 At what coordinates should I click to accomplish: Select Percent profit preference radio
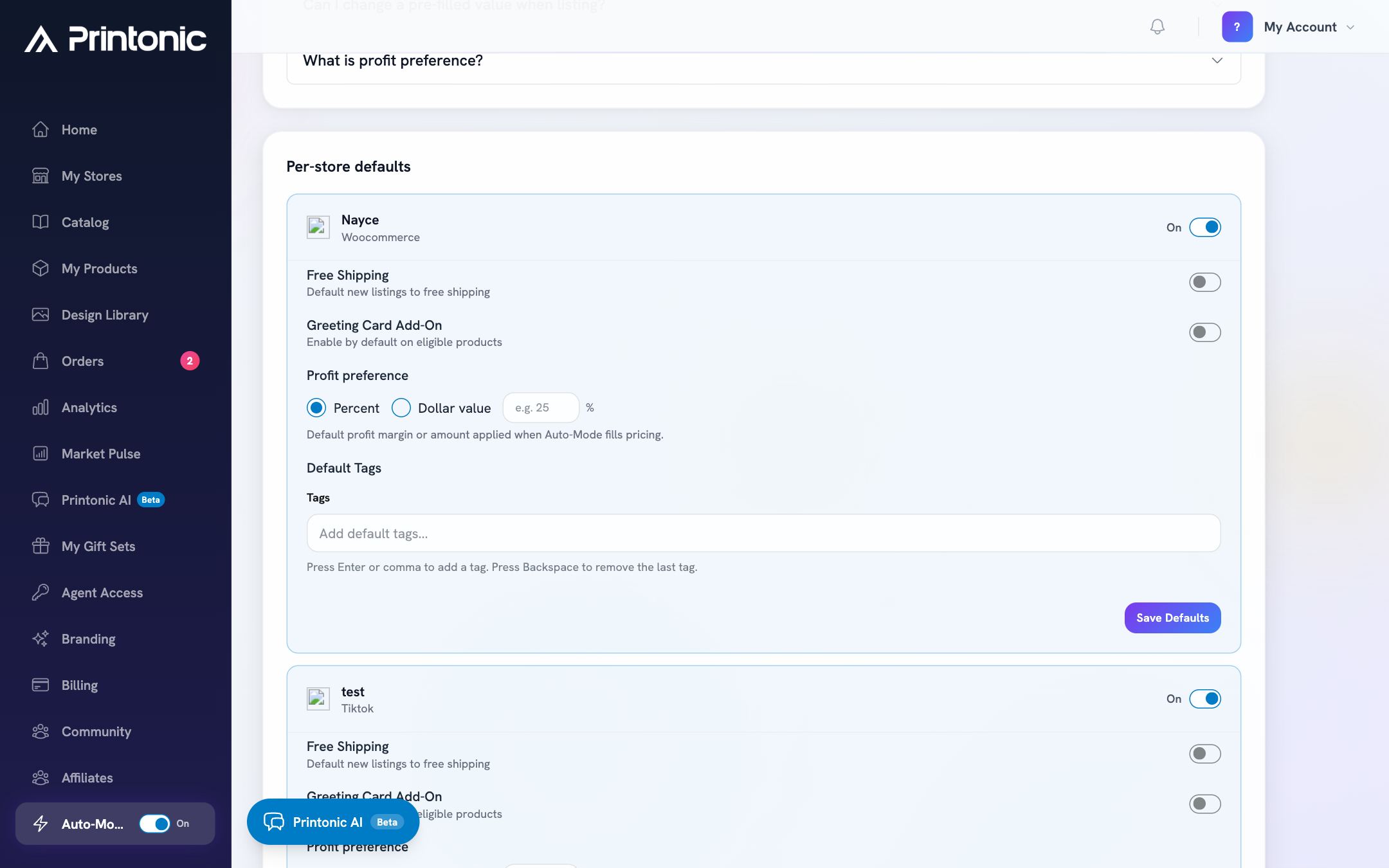316,408
